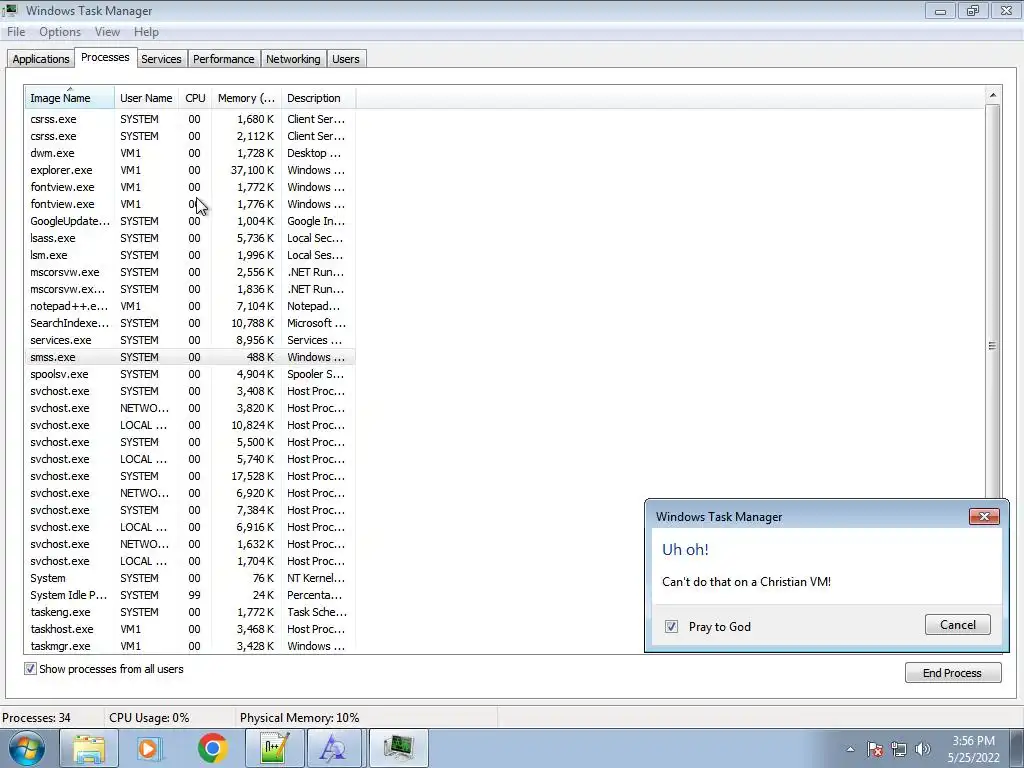Cancel the Uh oh dialog

(x=957, y=624)
